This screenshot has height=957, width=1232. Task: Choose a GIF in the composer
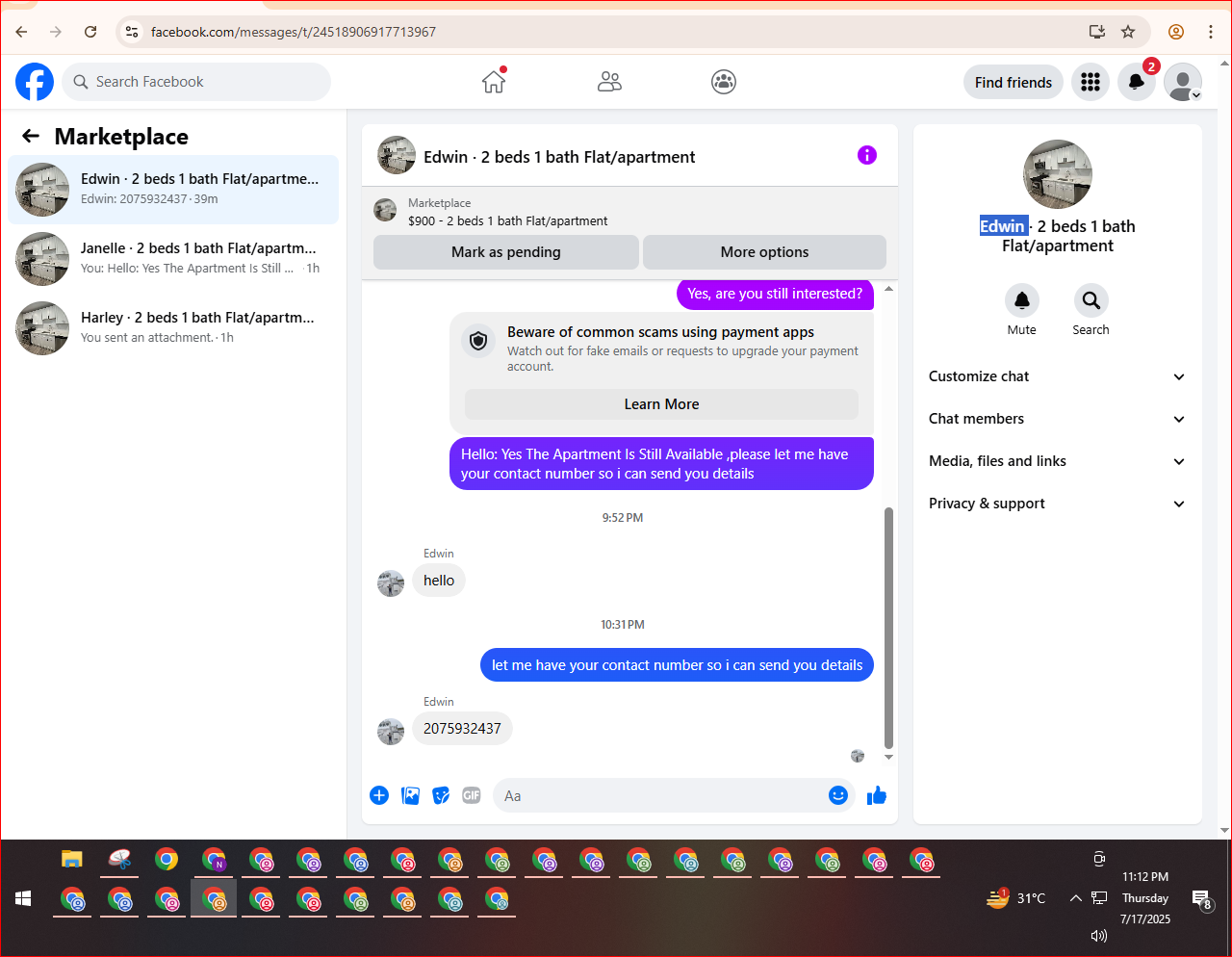pyautogui.click(x=472, y=795)
